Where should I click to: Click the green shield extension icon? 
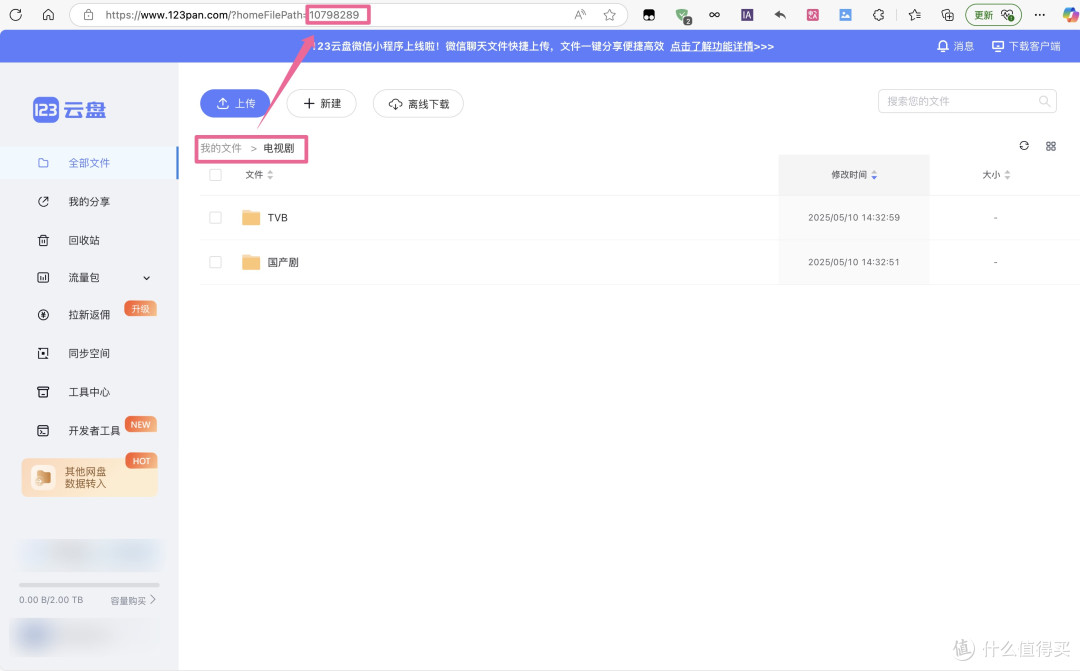click(683, 15)
